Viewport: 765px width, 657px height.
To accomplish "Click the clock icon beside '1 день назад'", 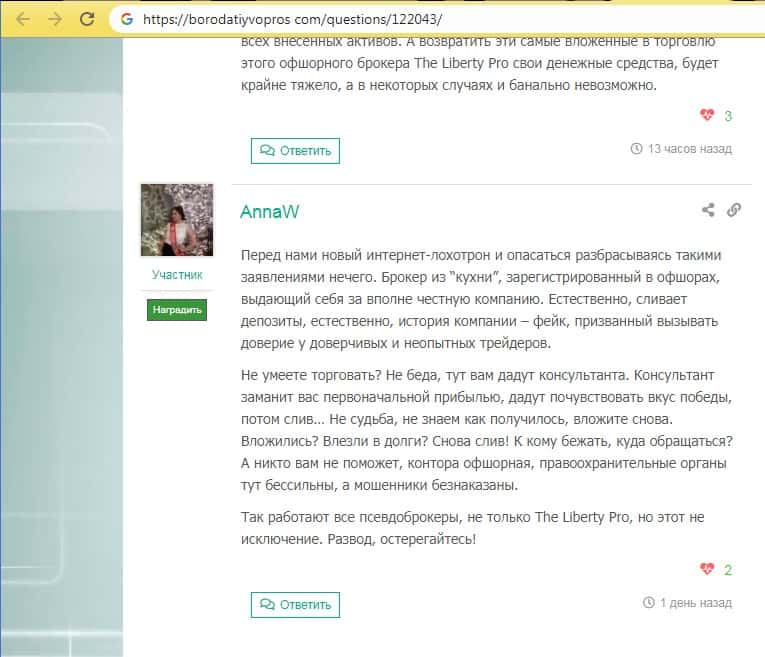I will pos(648,602).
